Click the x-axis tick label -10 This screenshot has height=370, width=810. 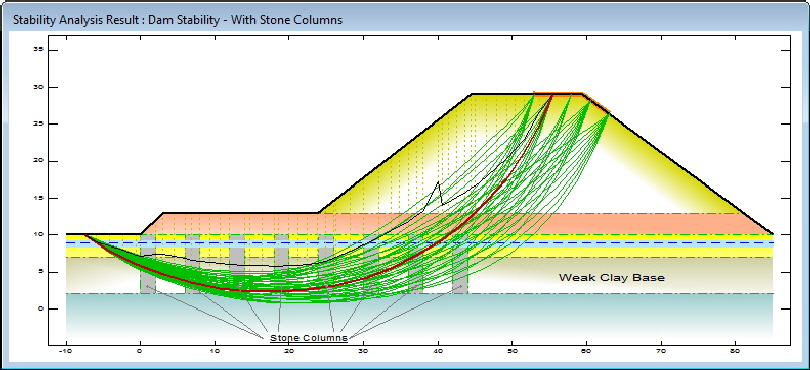tap(66, 351)
